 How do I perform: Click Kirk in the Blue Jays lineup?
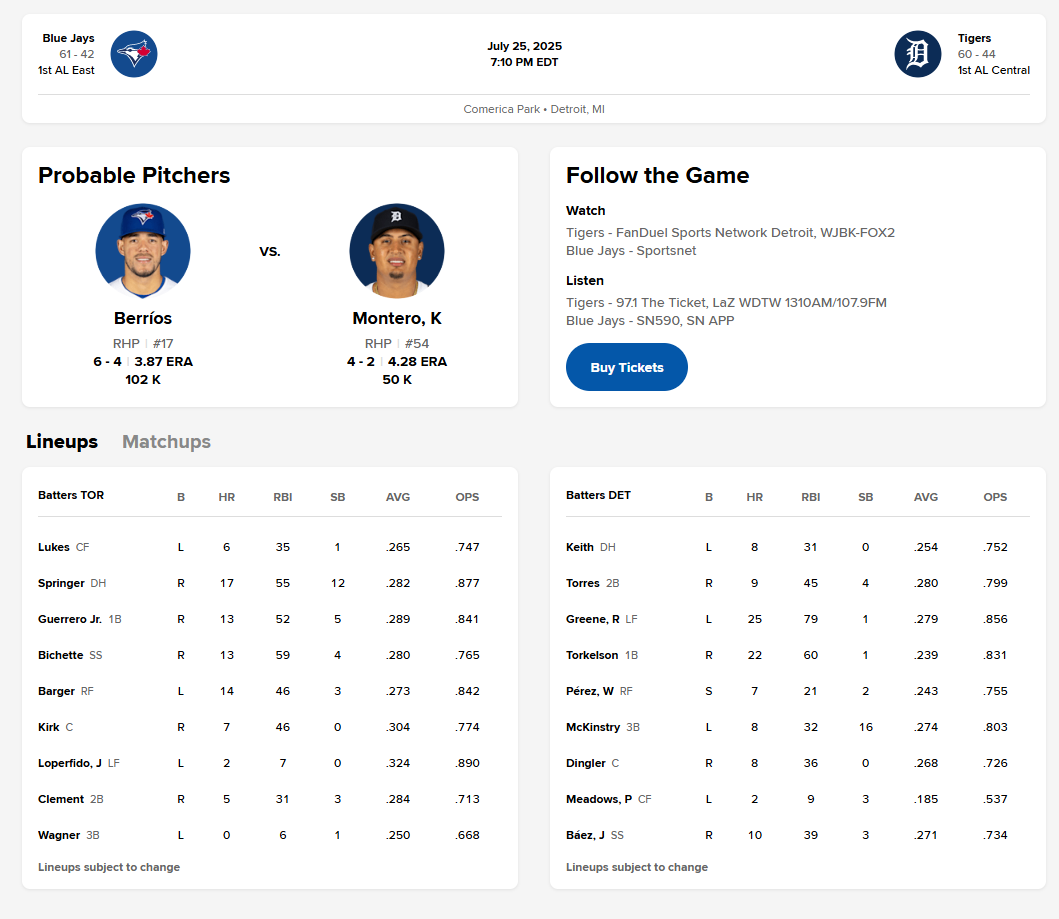(x=49, y=727)
